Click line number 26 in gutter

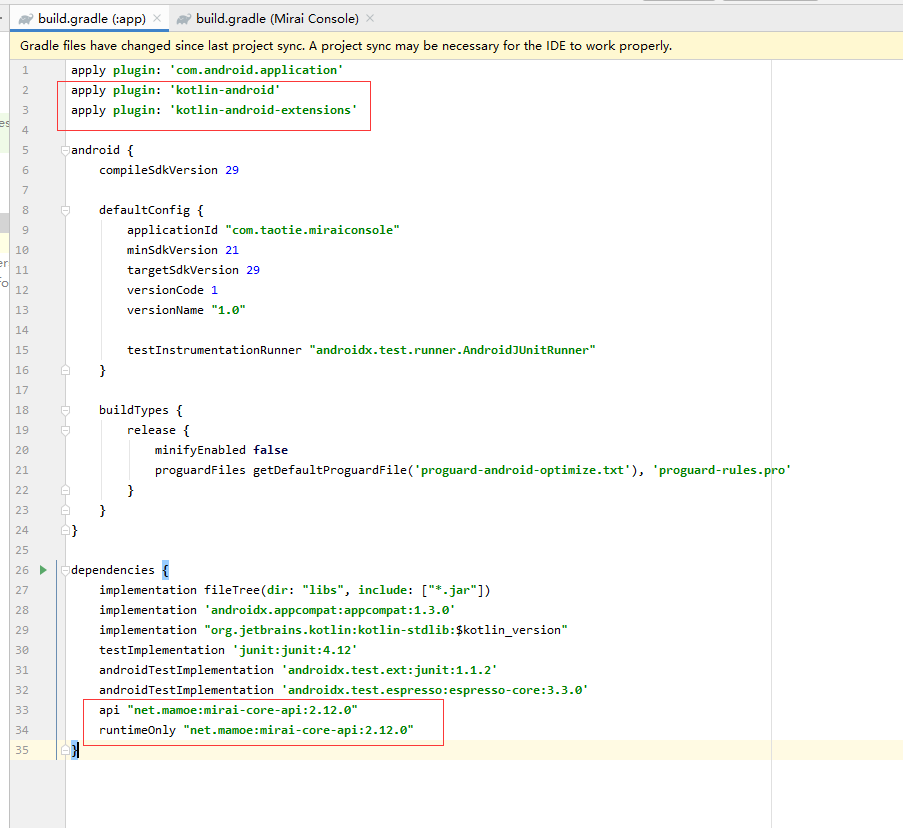tap(22, 570)
